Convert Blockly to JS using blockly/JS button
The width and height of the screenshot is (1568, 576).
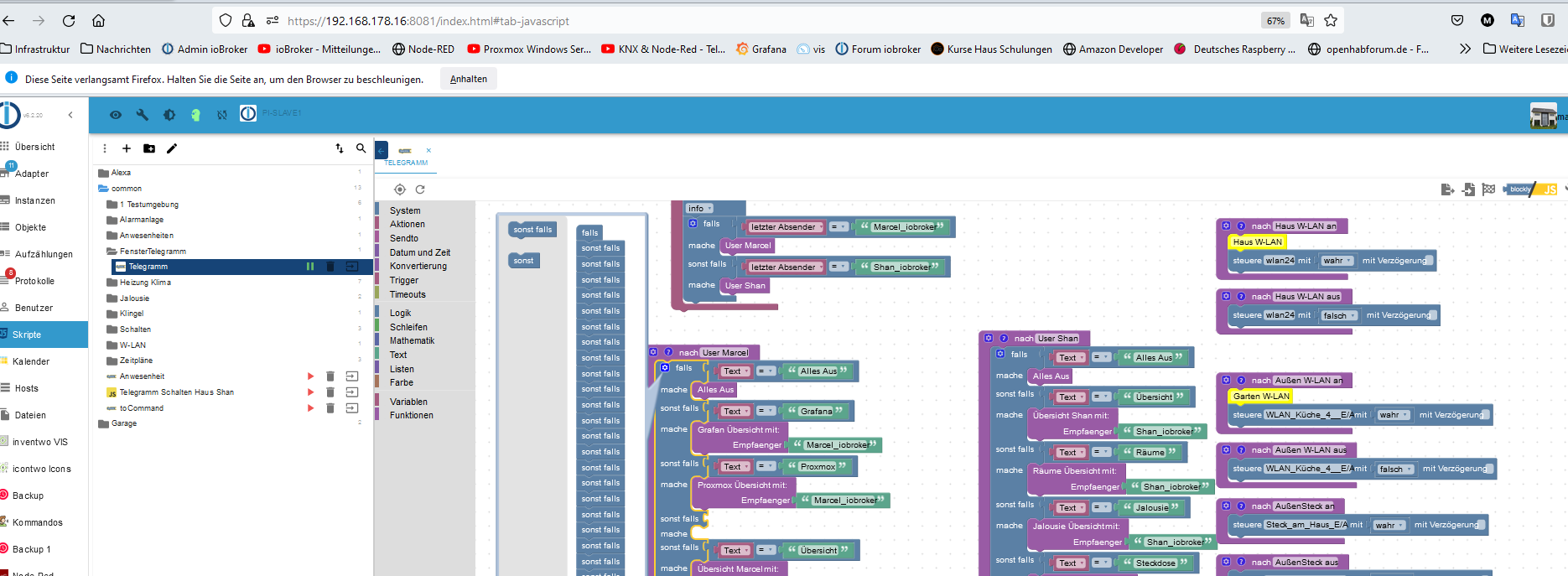1532,189
